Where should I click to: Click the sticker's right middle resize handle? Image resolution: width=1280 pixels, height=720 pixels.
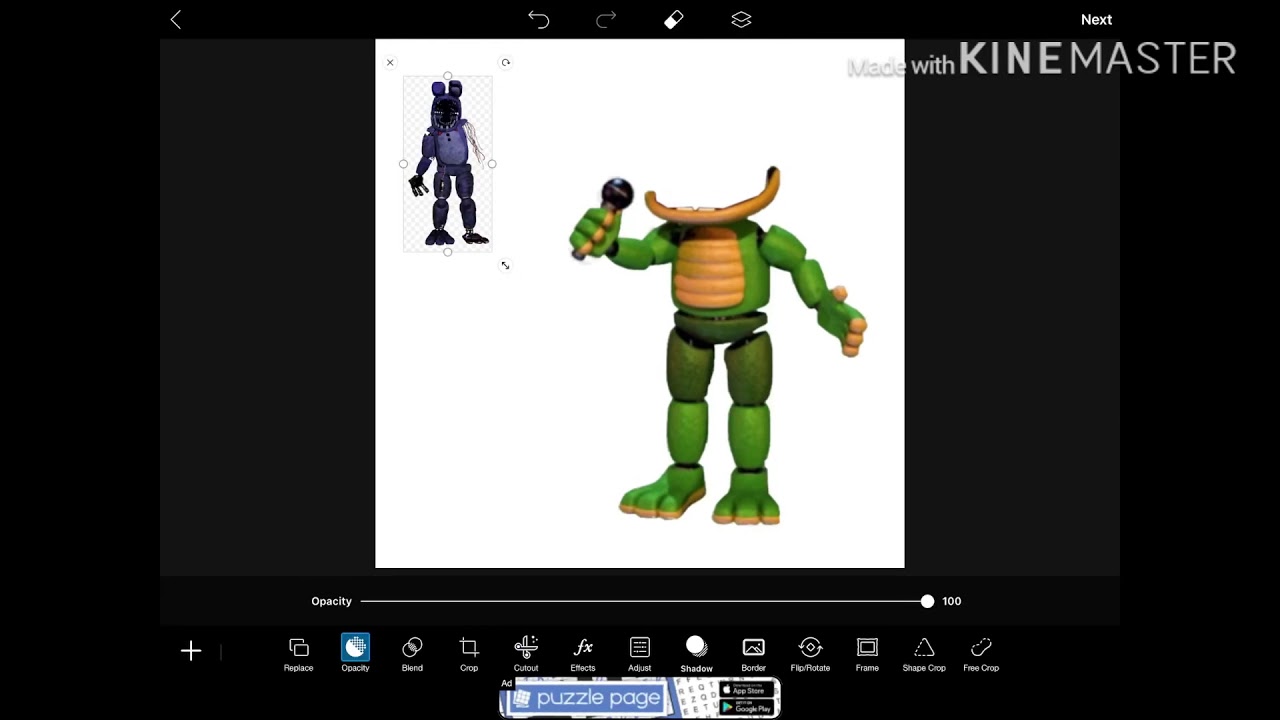pos(492,164)
